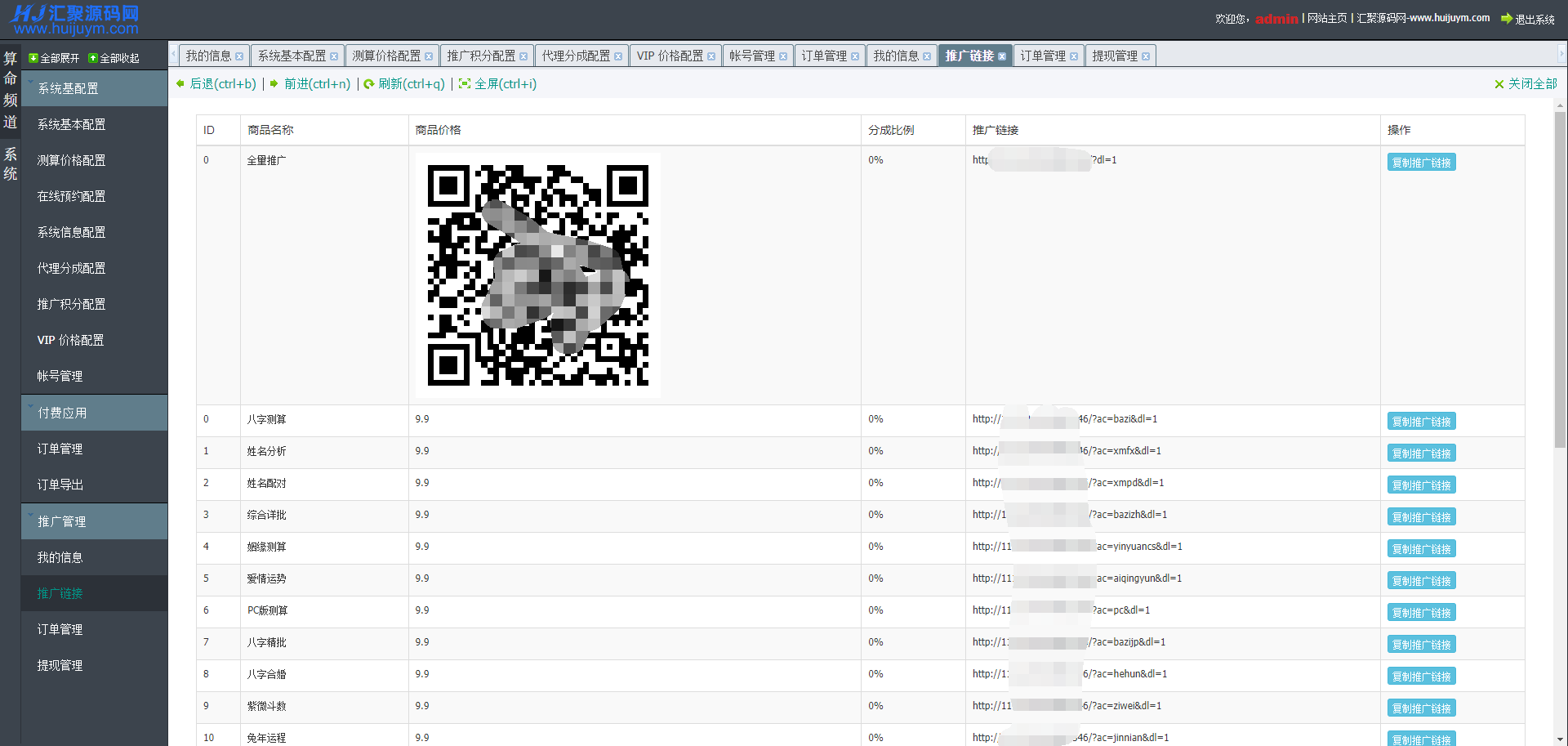Go back using 后退(ctrl+b)
The width and height of the screenshot is (1568, 746).
pyautogui.click(x=216, y=83)
